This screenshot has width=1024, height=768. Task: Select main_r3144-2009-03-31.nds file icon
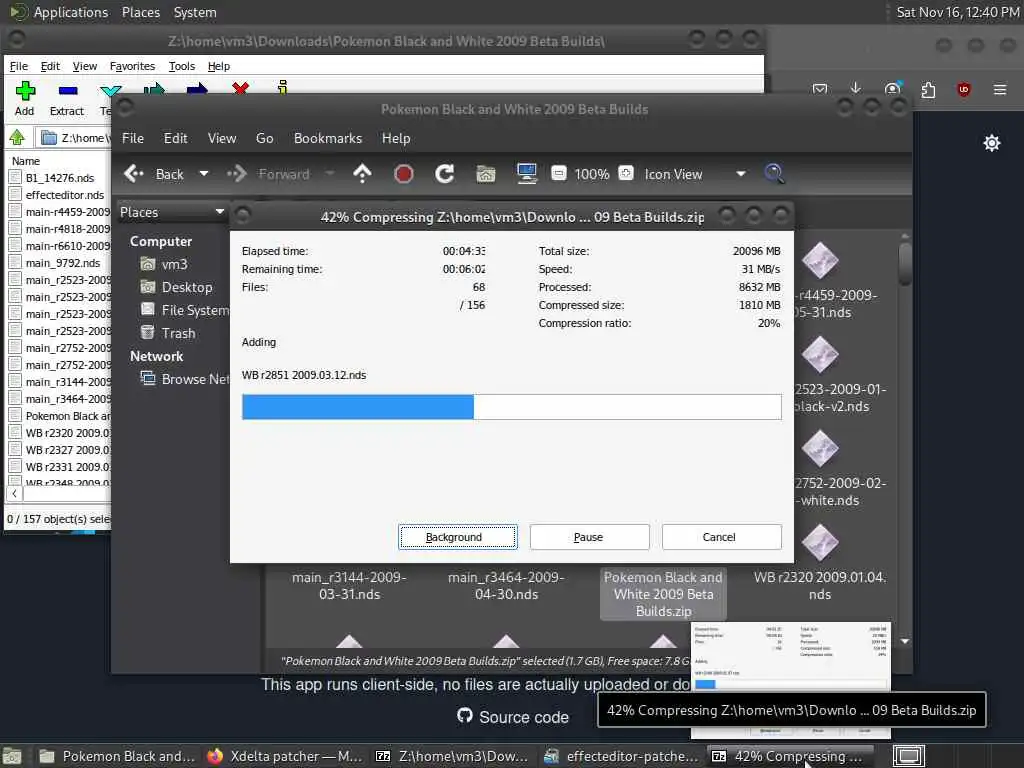349,586
